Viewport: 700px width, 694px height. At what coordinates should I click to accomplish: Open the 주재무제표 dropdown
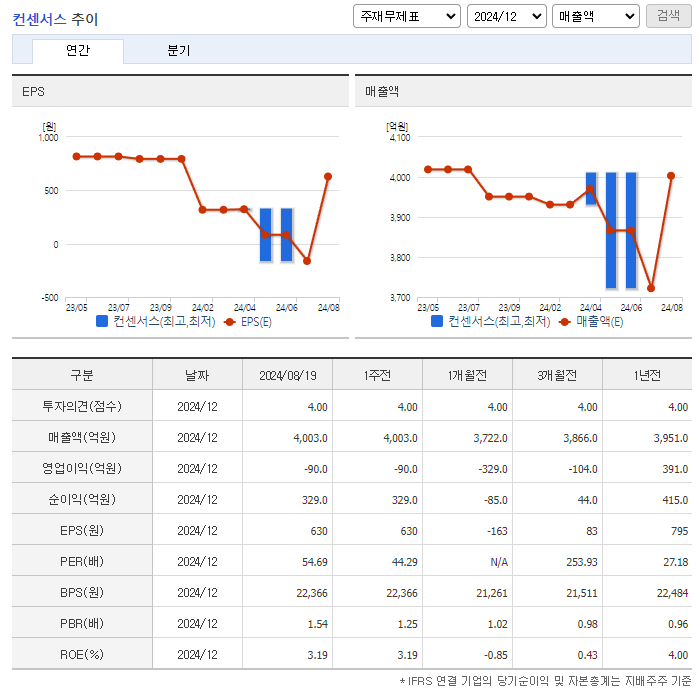tap(406, 17)
